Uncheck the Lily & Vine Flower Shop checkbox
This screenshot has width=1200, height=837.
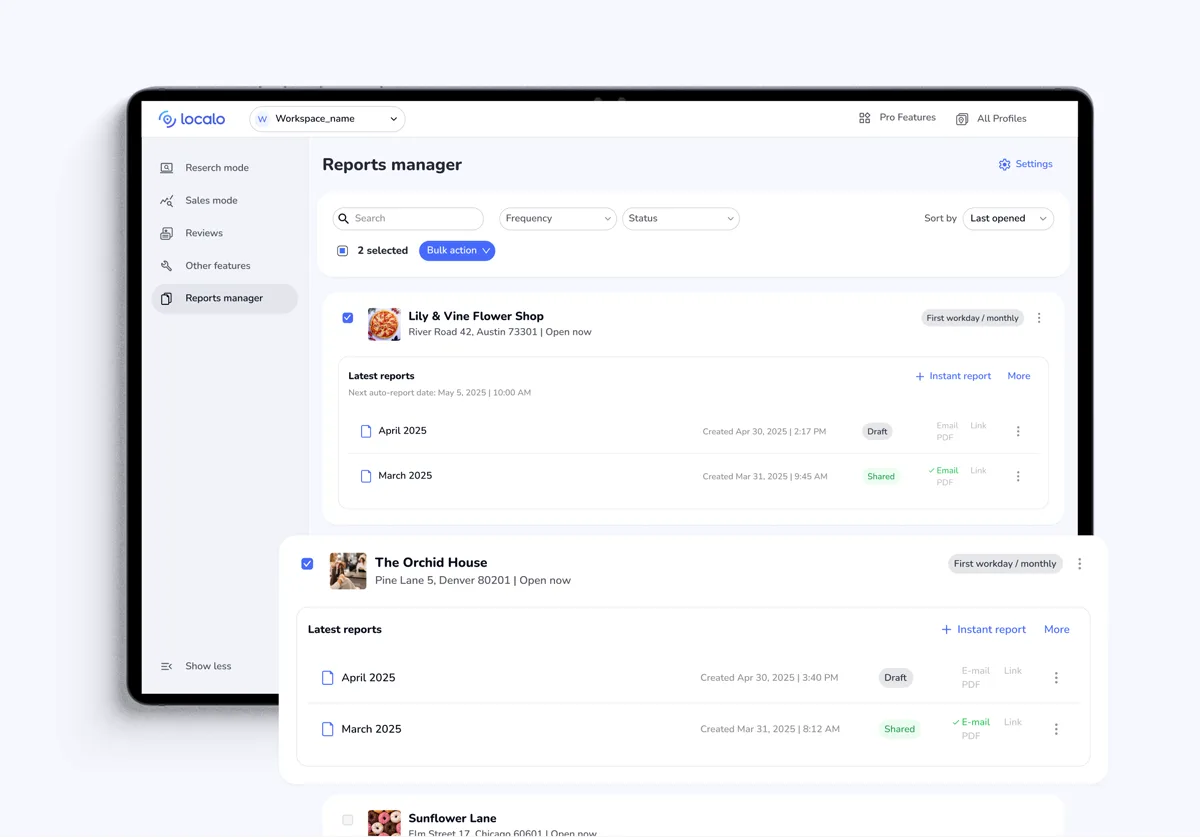[x=348, y=318]
